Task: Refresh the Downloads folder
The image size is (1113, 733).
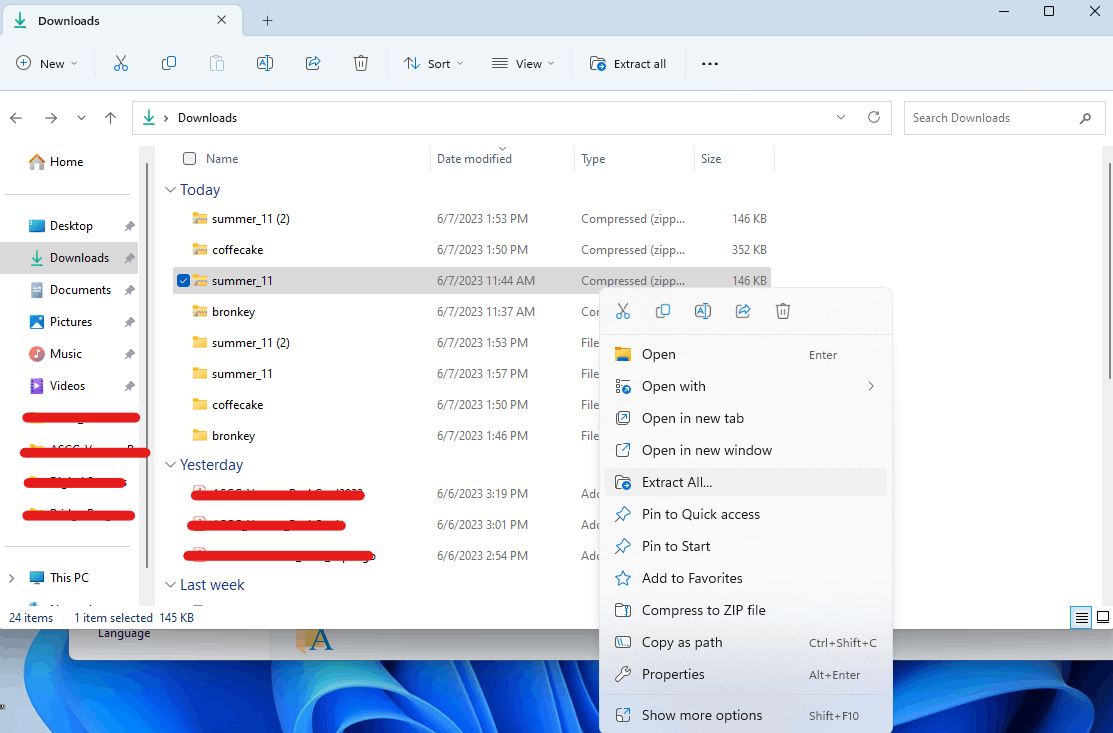Action: tap(874, 117)
